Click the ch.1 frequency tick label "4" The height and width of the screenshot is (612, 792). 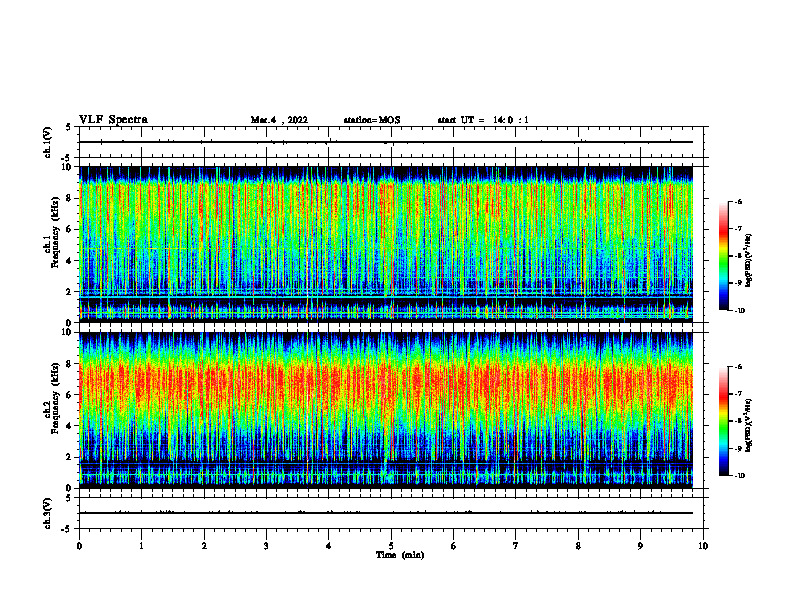(70, 261)
